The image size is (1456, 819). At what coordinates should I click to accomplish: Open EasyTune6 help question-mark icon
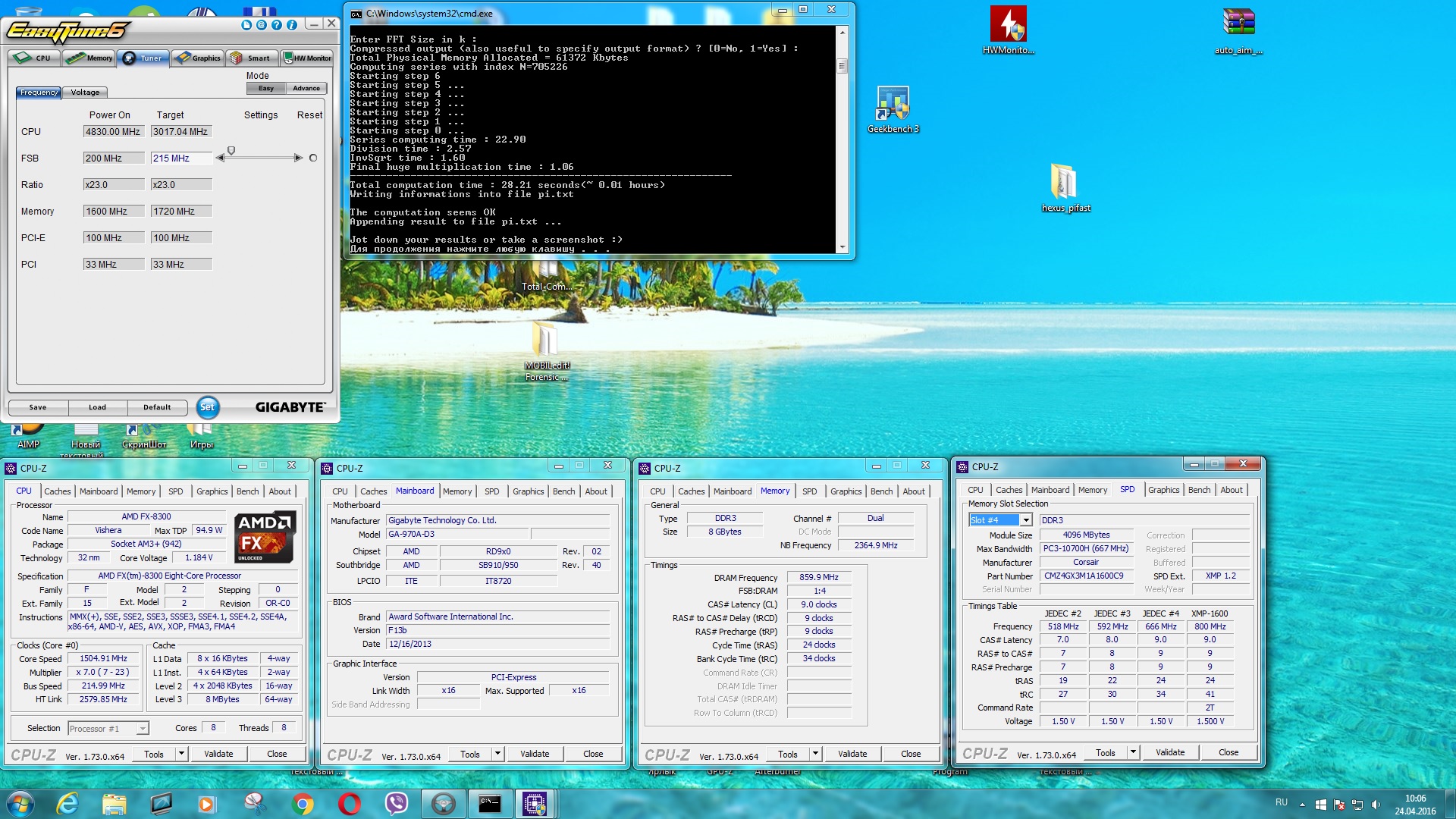(x=277, y=25)
